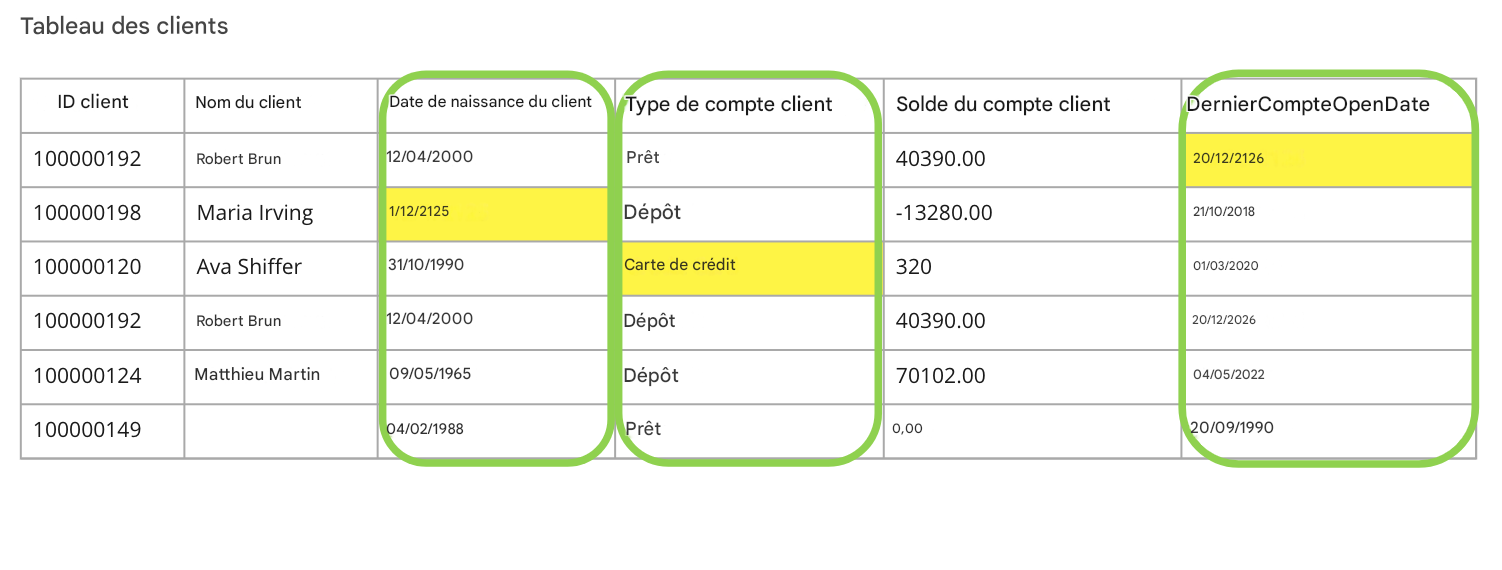Viewport: 1502px width, 570px height.
Task: Click "Date de naissance du client" header
Action: point(490,102)
